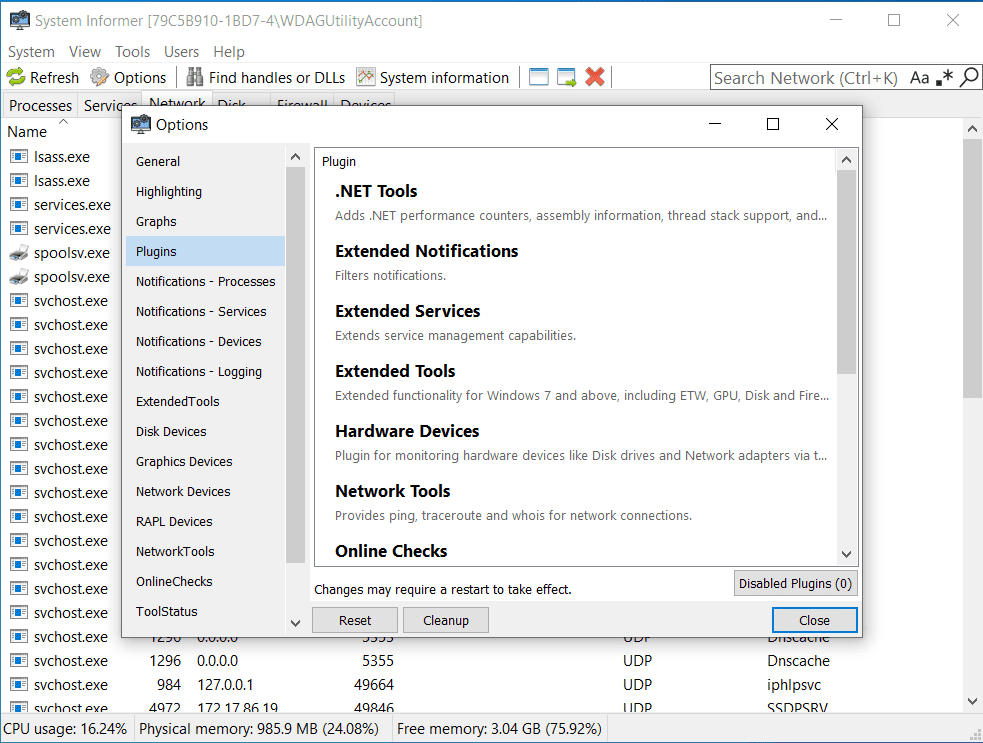Click the first services.exe process icon
The width and height of the screenshot is (983, 743).
click(x=19, y=204)
